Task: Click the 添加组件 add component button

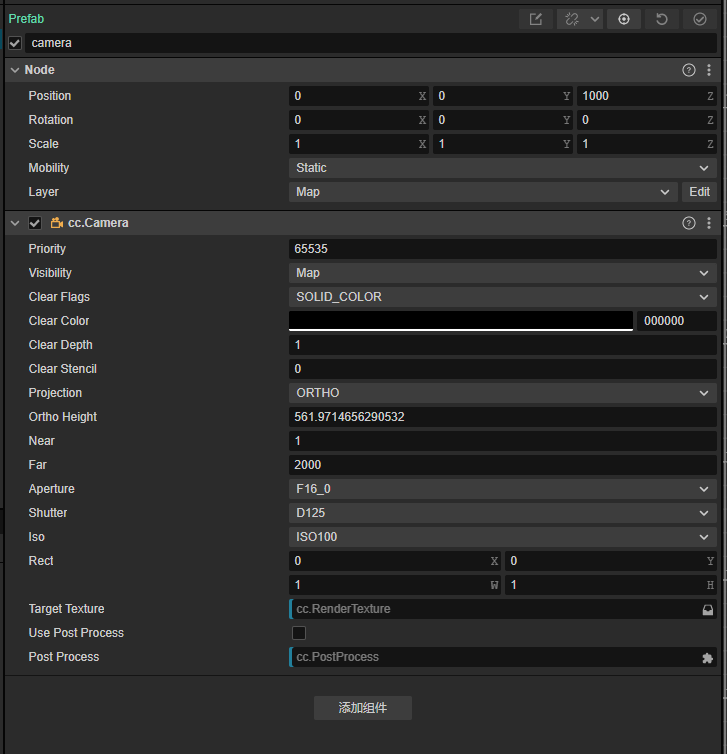Action: [x=363, y=708]
